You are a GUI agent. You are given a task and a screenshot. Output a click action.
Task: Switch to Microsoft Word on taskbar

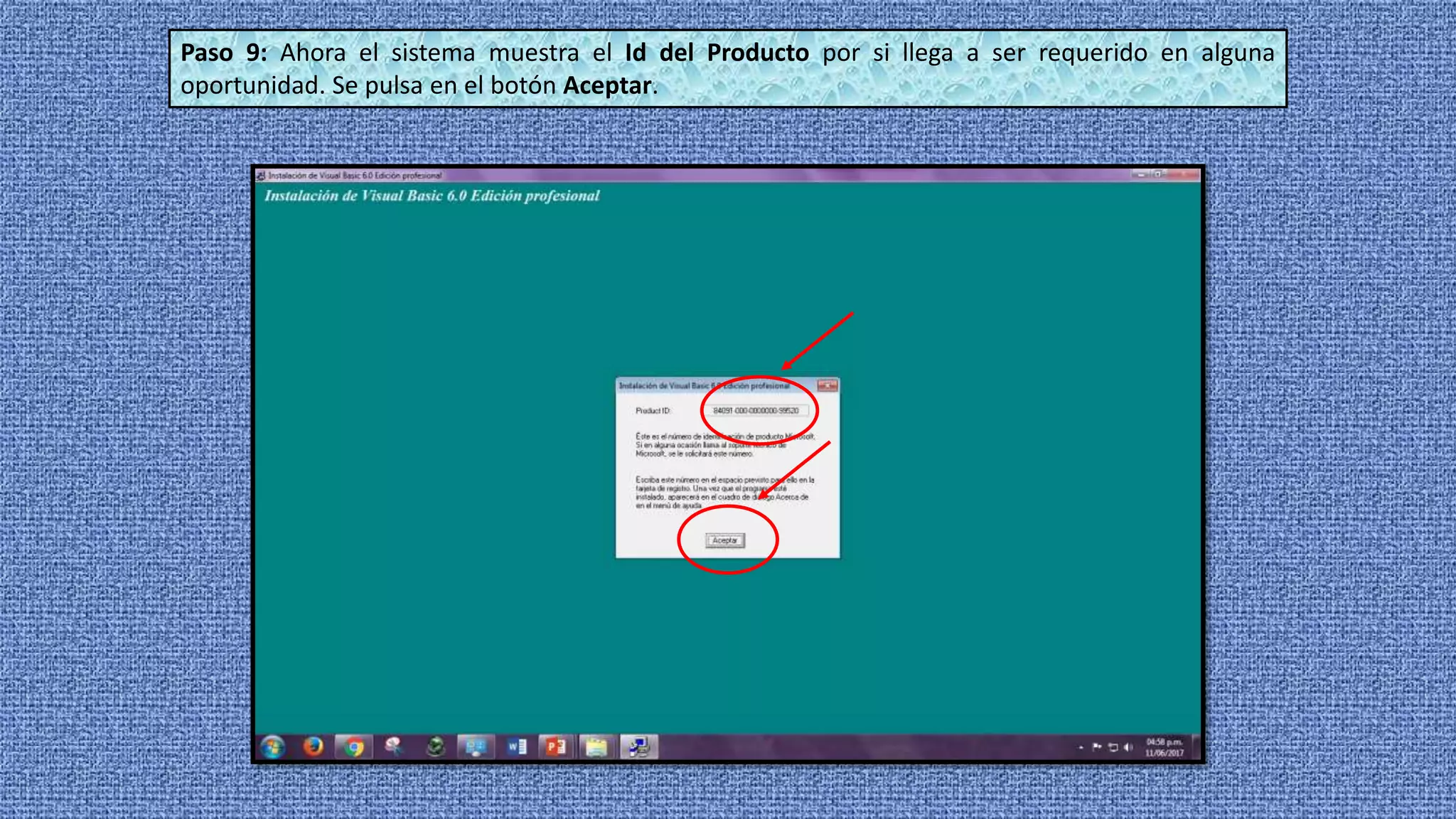coord(517,746)
